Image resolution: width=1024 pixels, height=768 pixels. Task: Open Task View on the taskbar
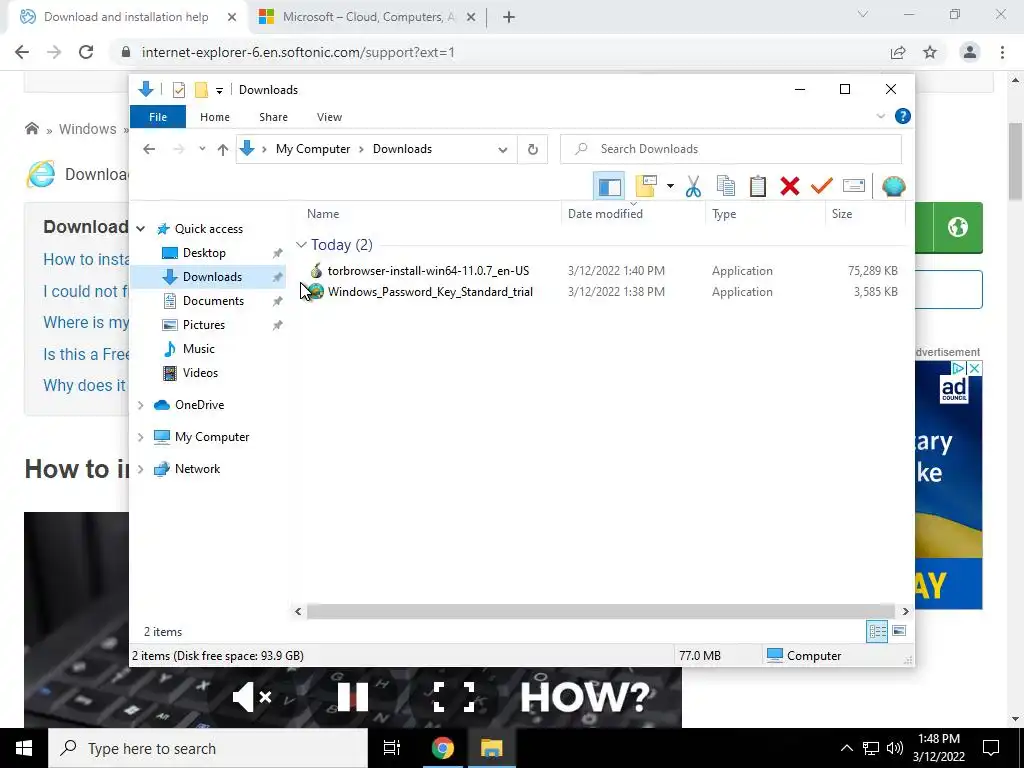(391, 748)
